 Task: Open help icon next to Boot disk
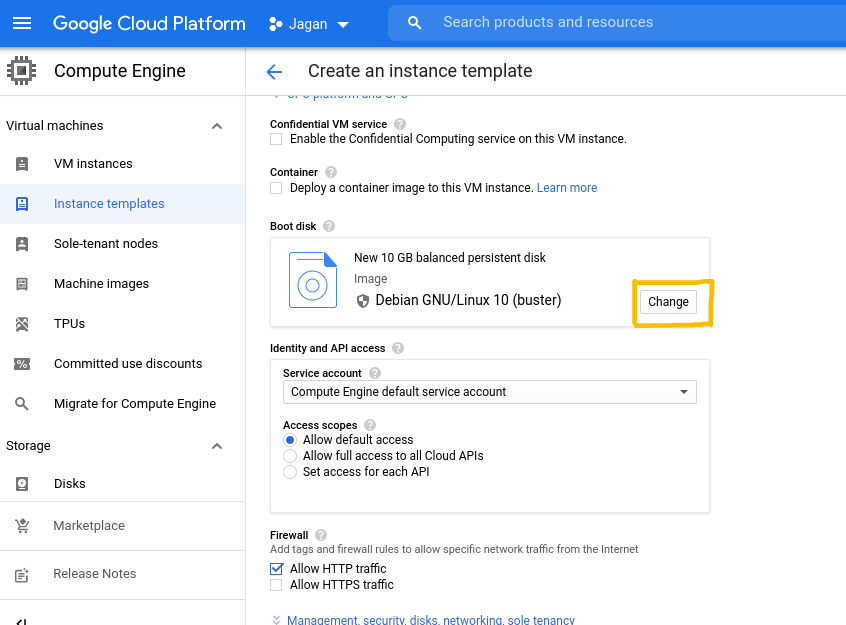point(329,226)
